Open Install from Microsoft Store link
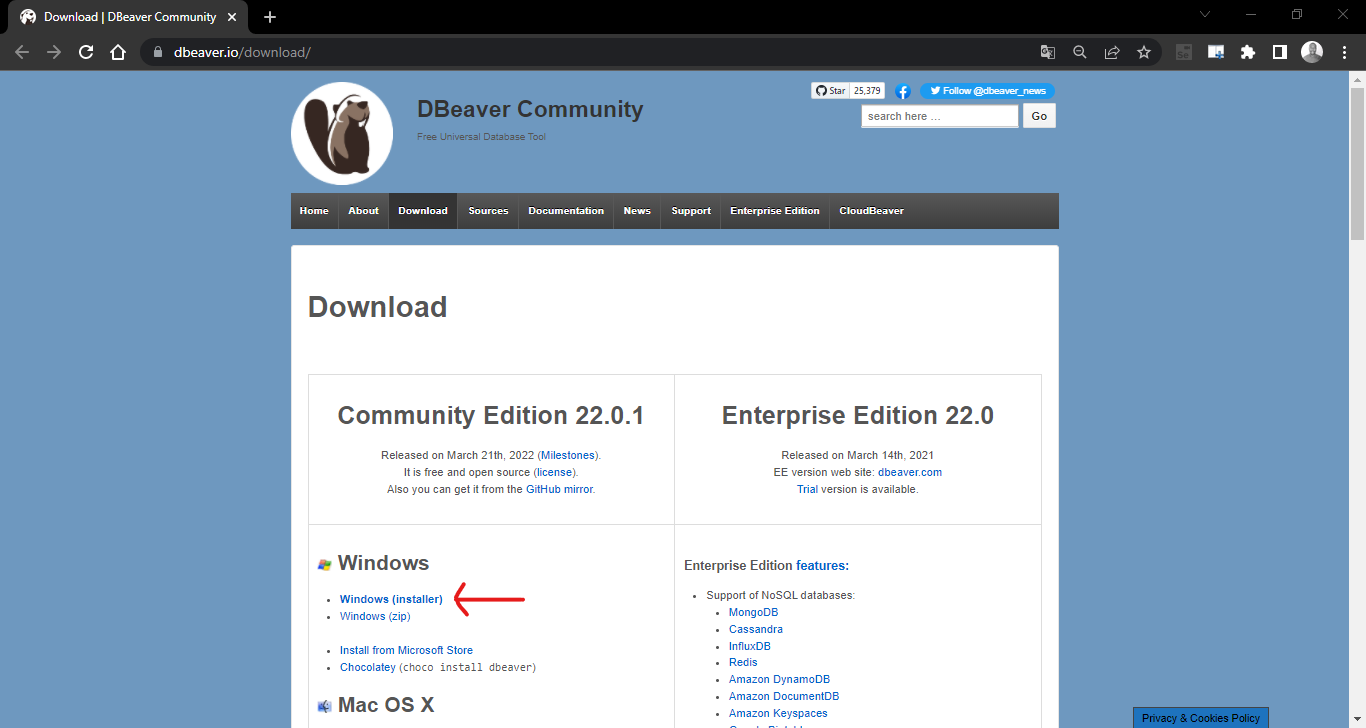Image resolution: width=1366 pixels, height=728 pixels. tap(406, 650)
